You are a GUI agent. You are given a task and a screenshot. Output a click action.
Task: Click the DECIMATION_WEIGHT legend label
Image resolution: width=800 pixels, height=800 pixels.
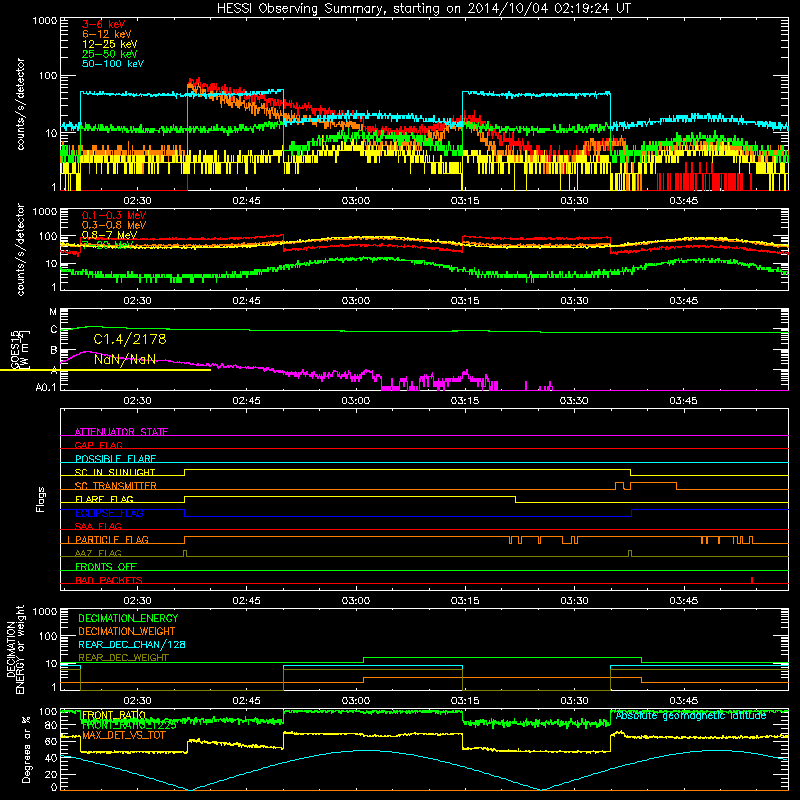click(x=127, y=632)
